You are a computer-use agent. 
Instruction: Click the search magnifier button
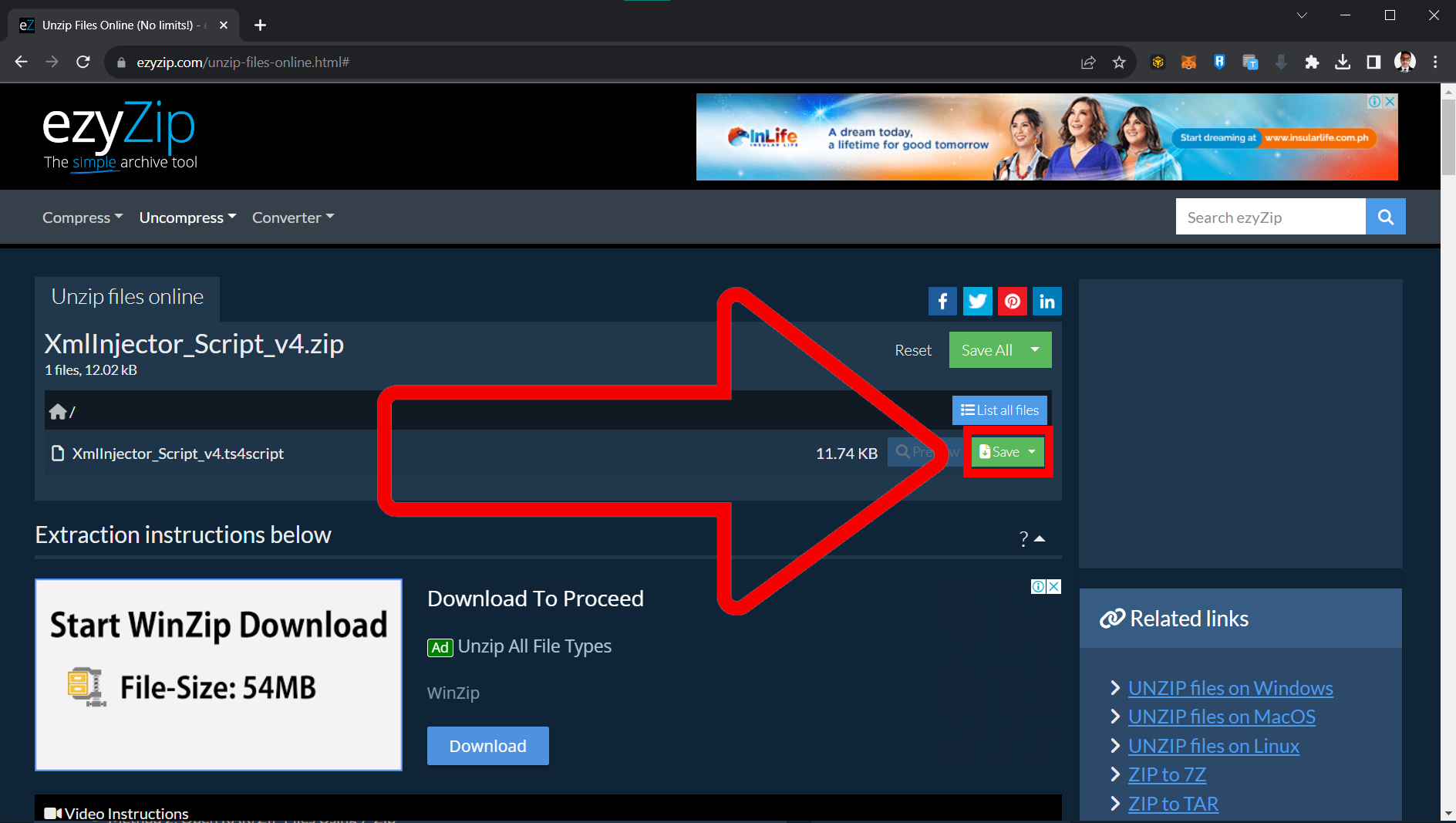(1386, 216)
